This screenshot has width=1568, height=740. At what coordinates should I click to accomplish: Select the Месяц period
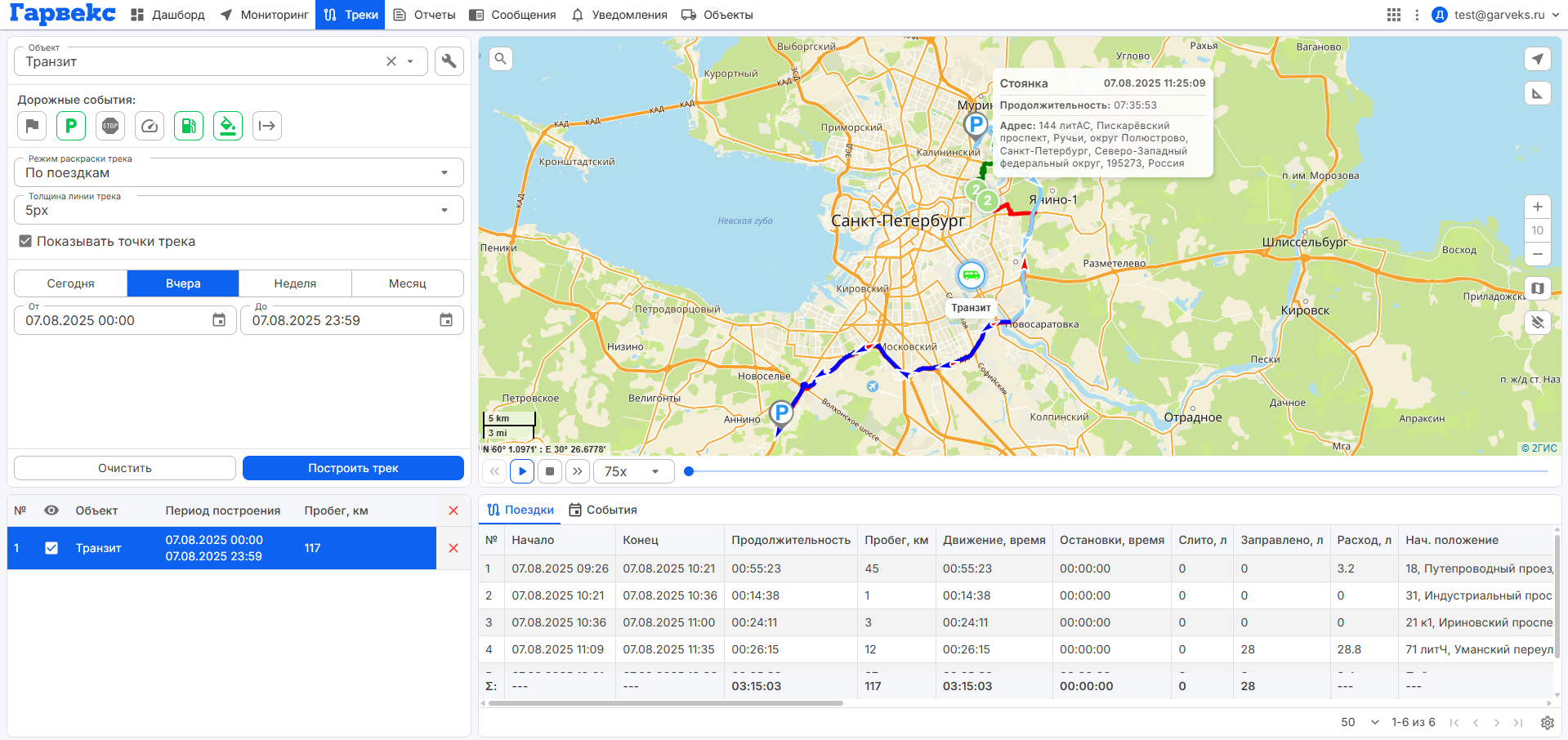pyautogui.click(x=408, y=283)
